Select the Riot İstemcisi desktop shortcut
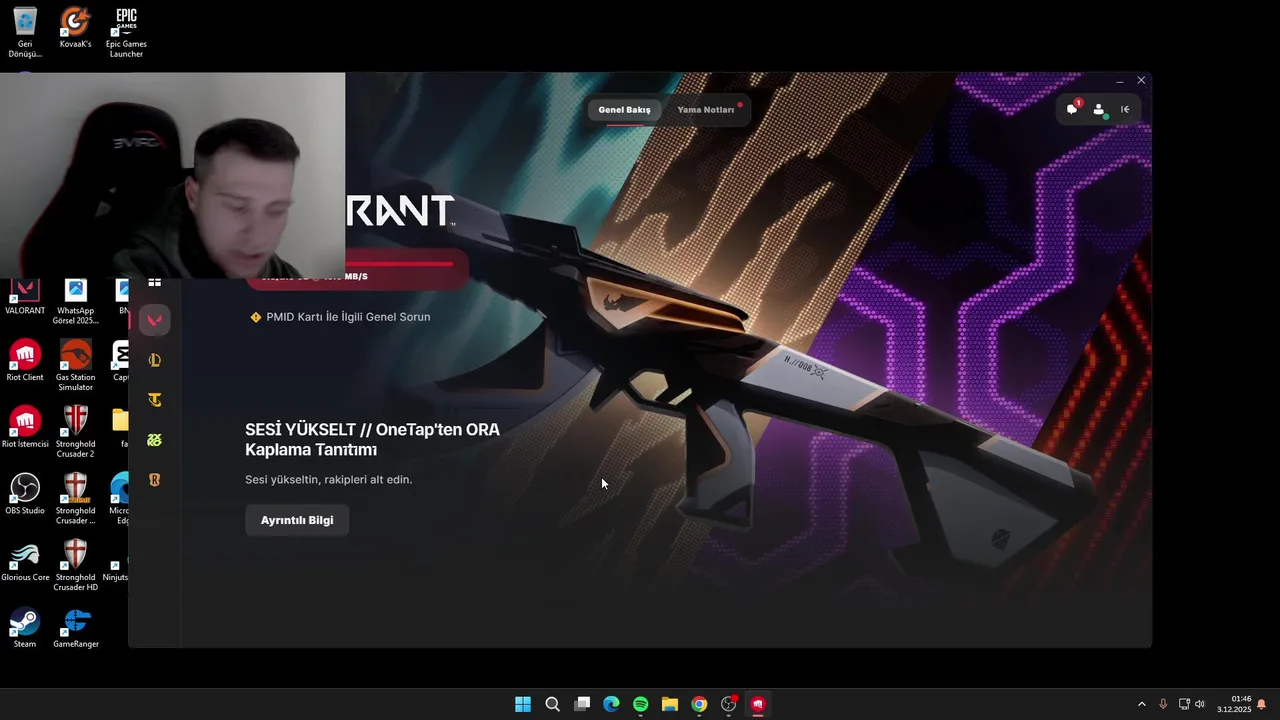Image resolution: width=1280 pixels, height=720 pixels. click(25, 427)
